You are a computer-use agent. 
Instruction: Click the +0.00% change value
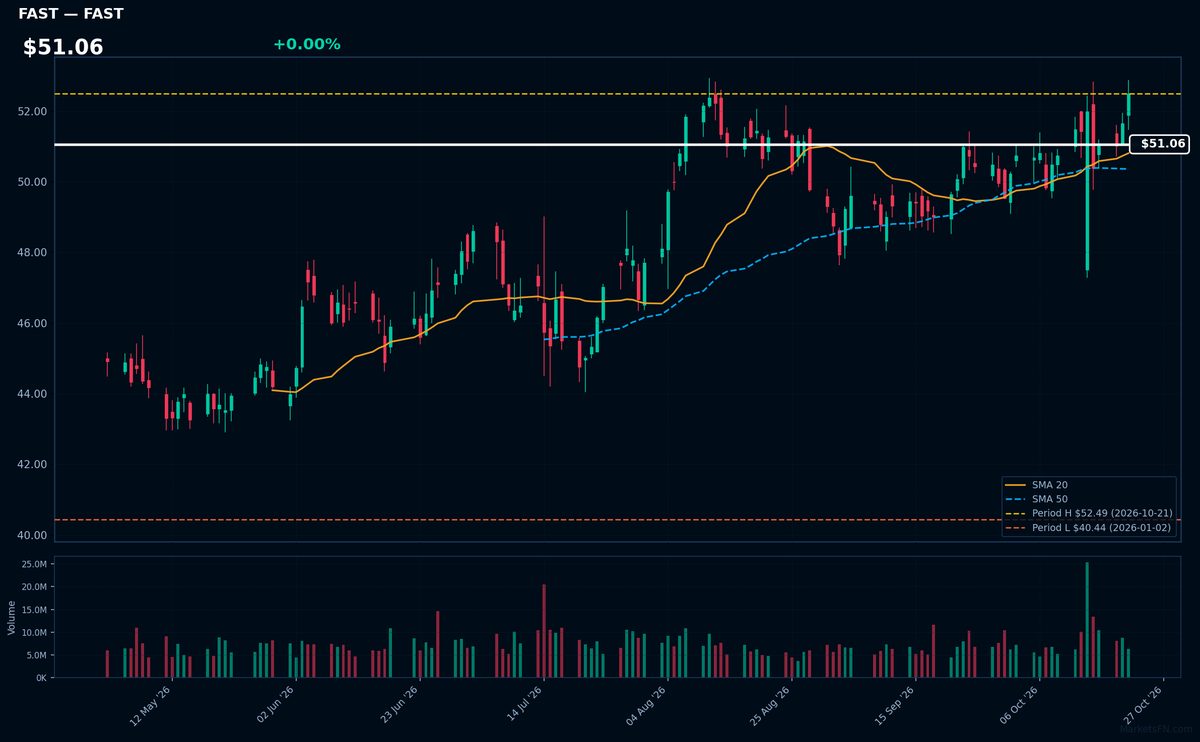pyautogui.click(x=306, y=44)
